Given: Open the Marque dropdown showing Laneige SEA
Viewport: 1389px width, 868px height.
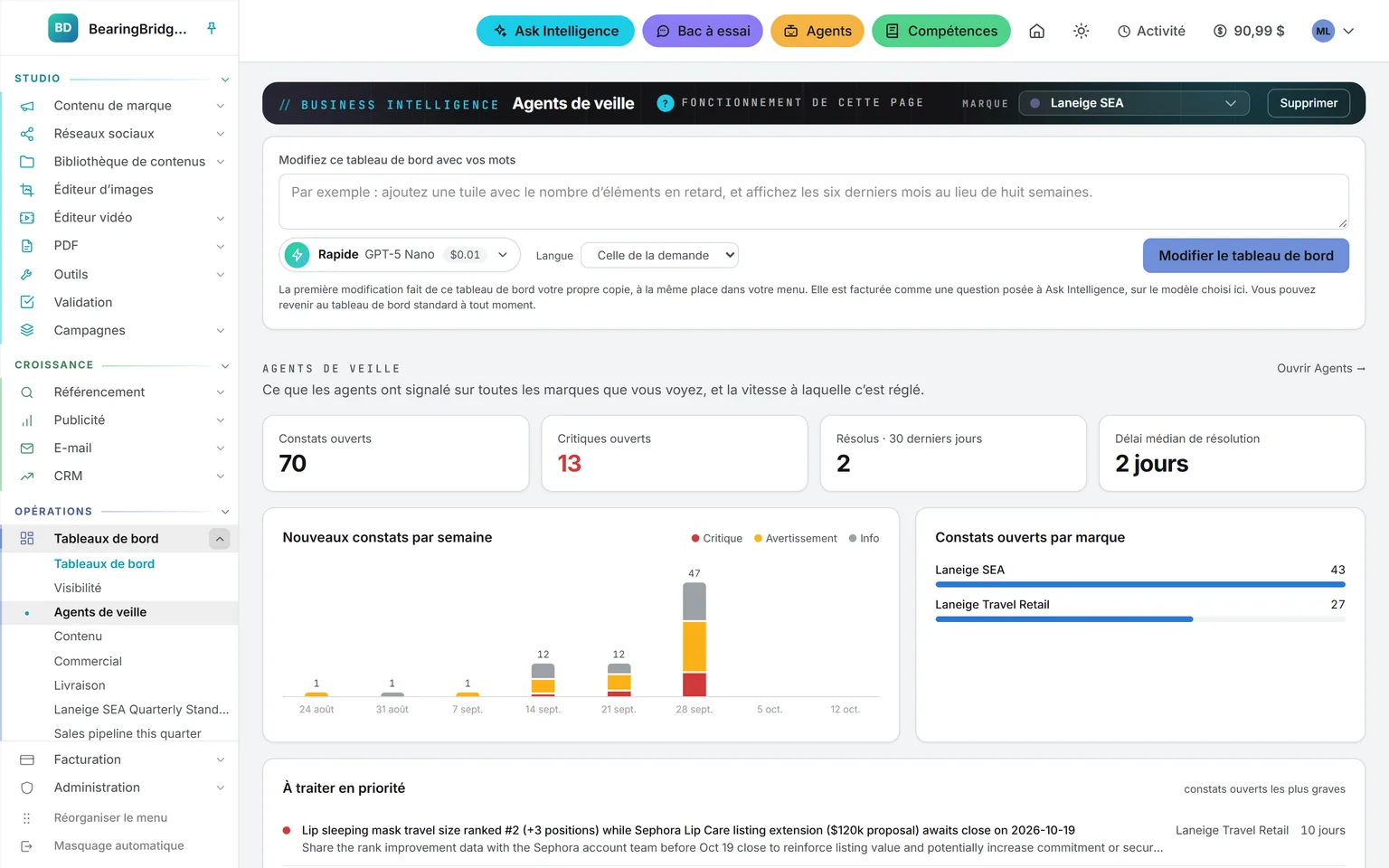Looking at the screenshot, I should 1134,103.
